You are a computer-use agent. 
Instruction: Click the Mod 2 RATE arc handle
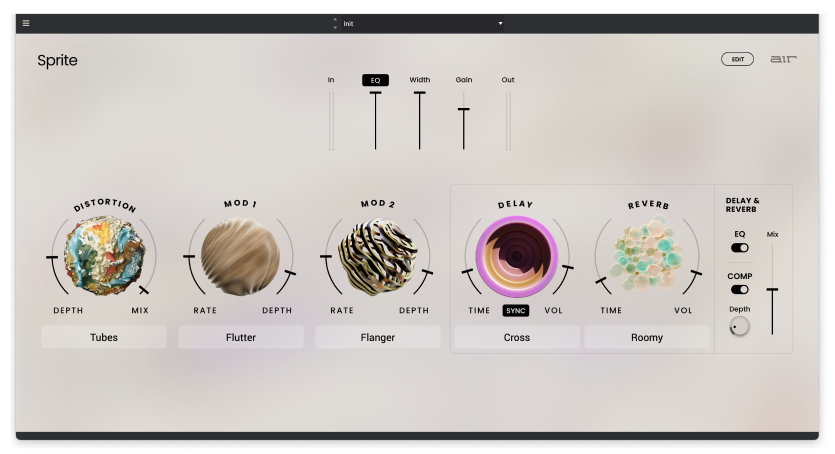[x=326, y=257]
